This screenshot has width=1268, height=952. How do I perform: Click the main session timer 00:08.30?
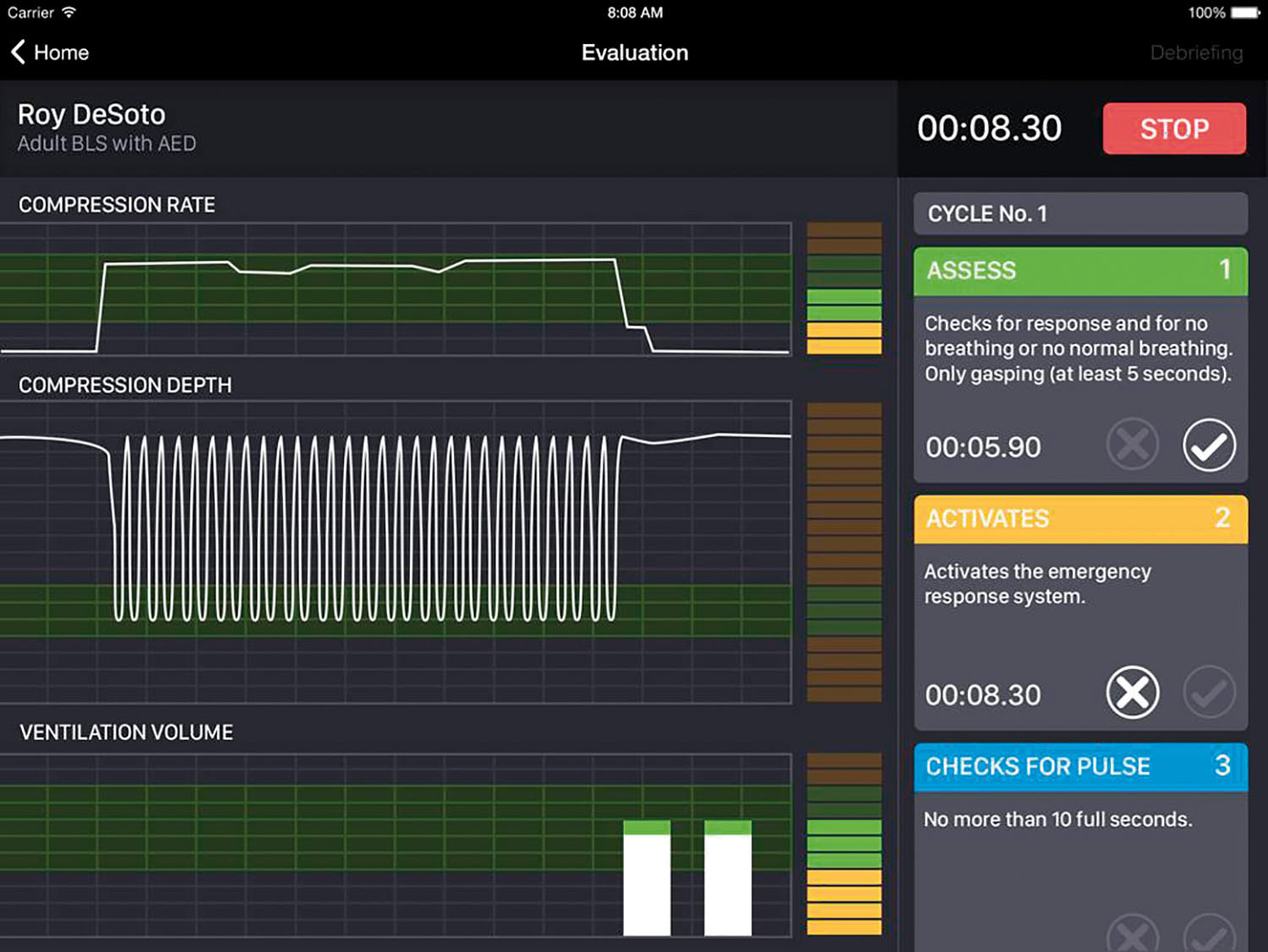[989, 128]
